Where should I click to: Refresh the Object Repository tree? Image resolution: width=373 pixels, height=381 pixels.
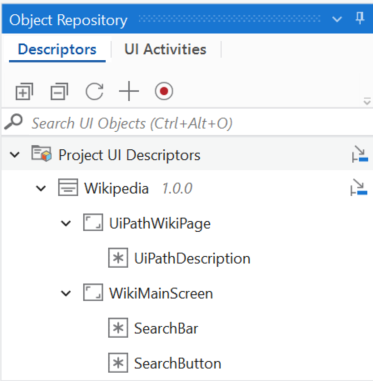[94, 91]
